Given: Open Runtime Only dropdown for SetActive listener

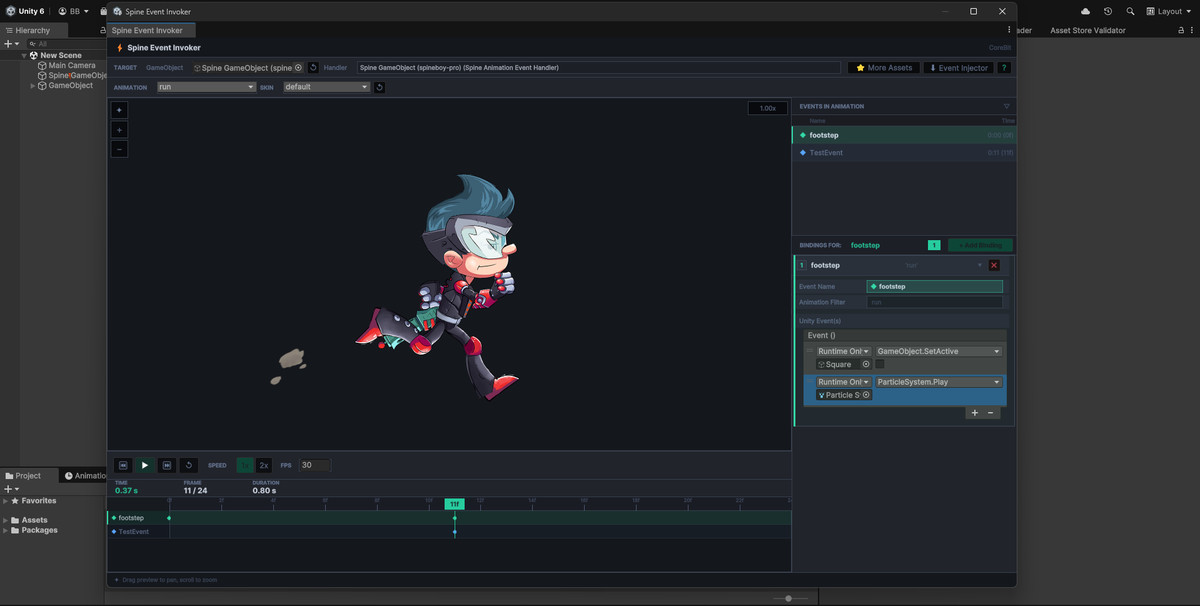Looking at the screenshot, I should tap(843, 351).
